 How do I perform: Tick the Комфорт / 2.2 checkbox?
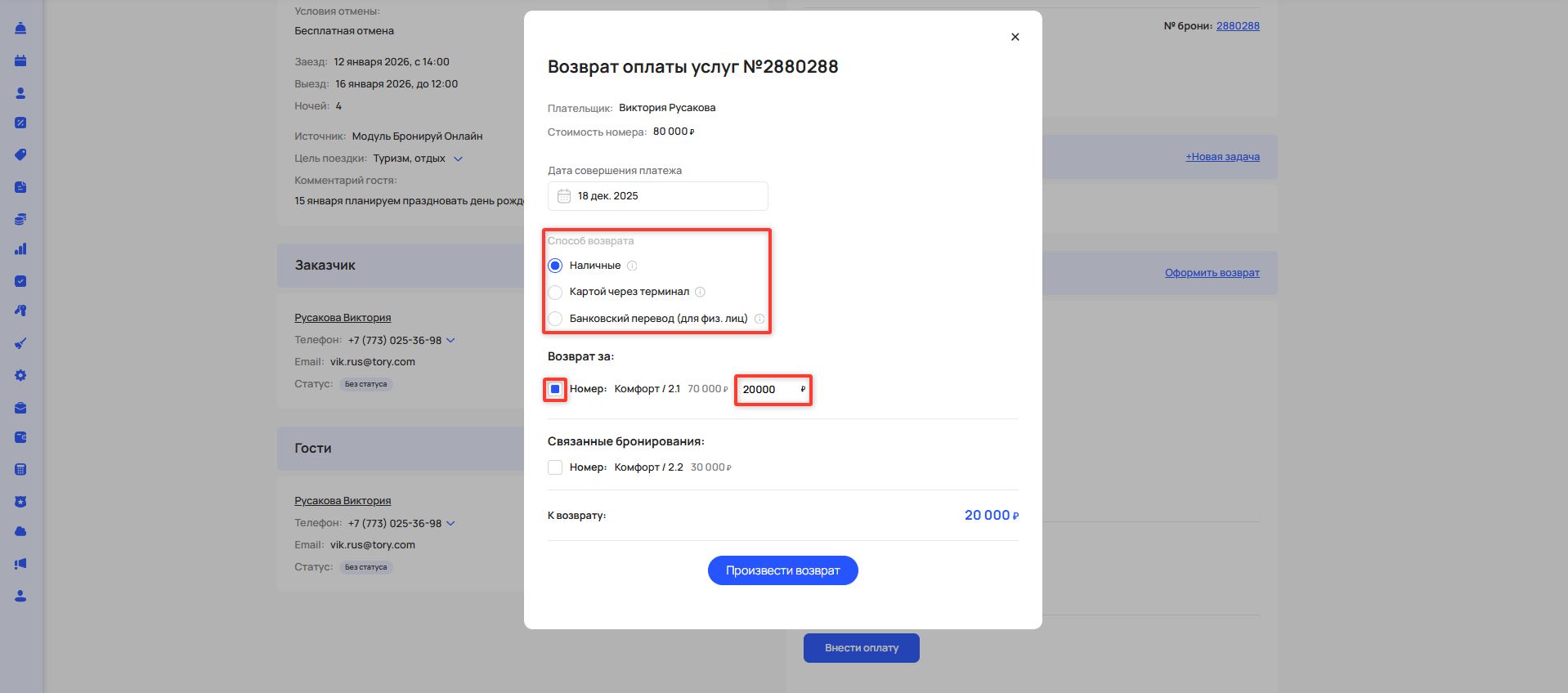pyautogui.click(x=555, y=467)
